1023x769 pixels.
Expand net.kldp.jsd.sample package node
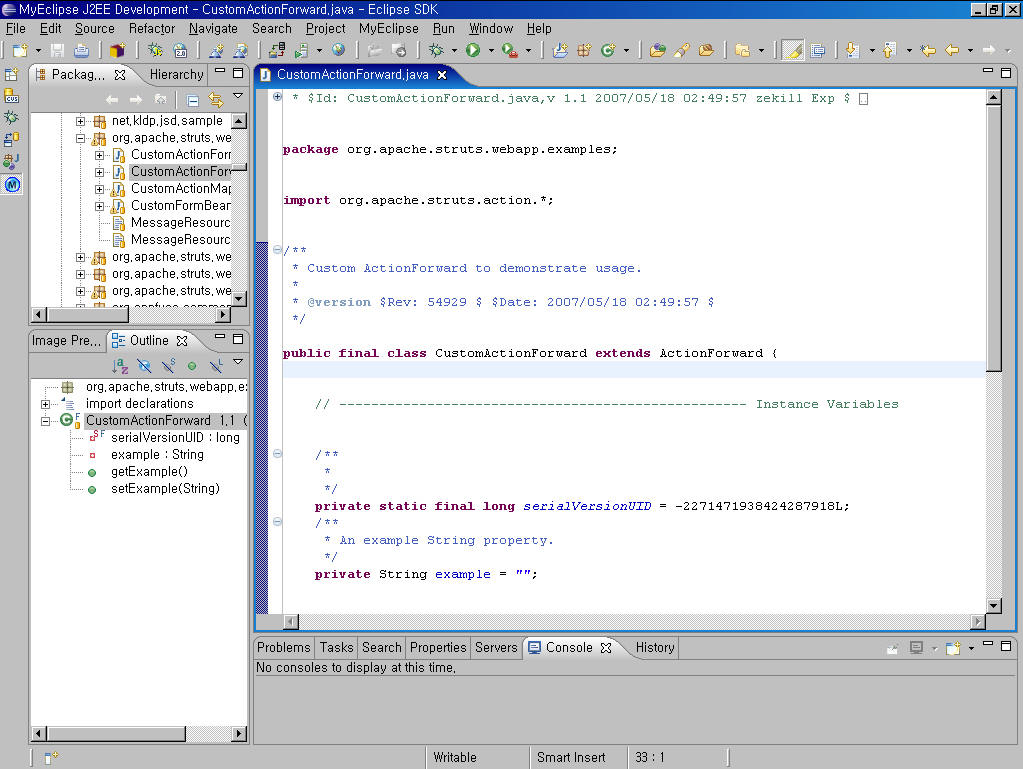[x=81, y=121]
